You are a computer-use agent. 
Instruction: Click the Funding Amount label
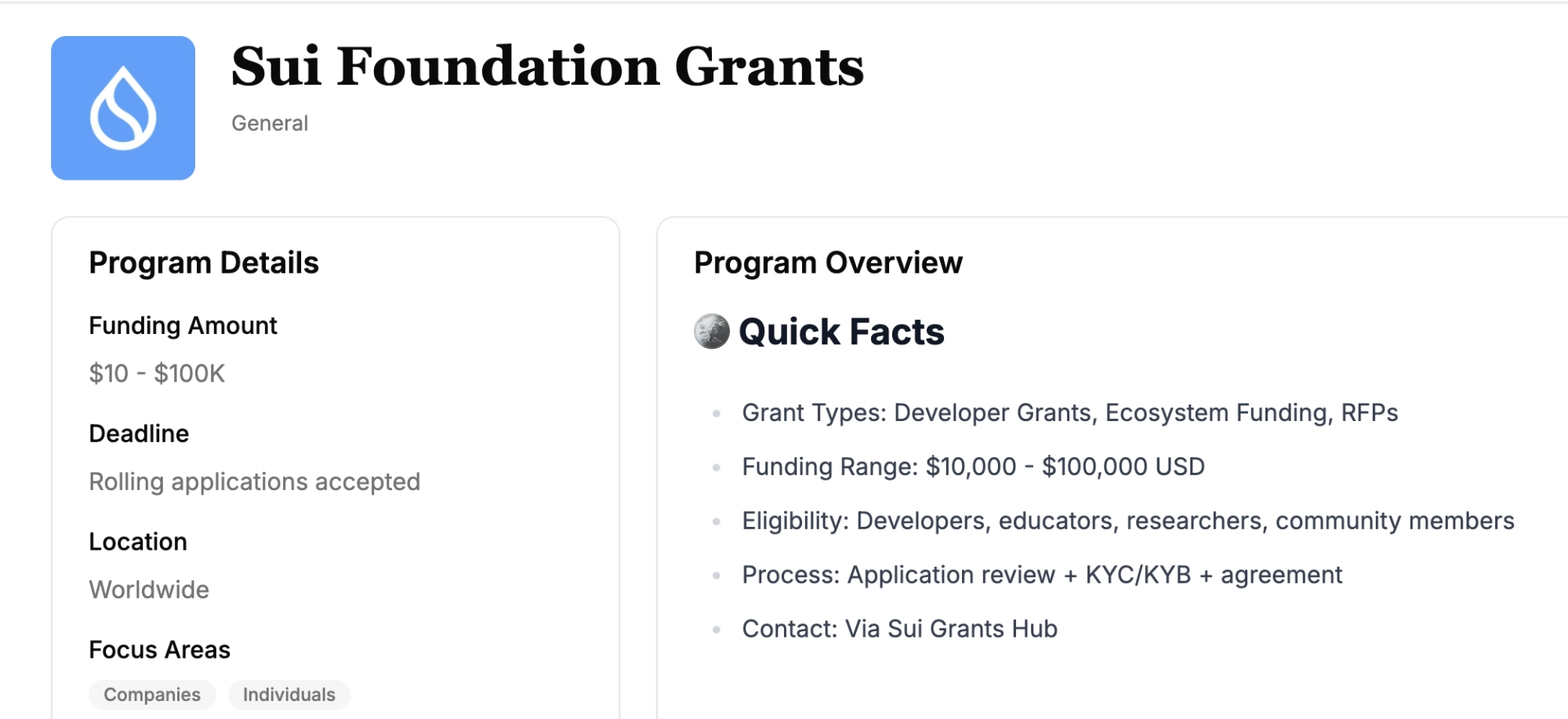coord(183,325)
